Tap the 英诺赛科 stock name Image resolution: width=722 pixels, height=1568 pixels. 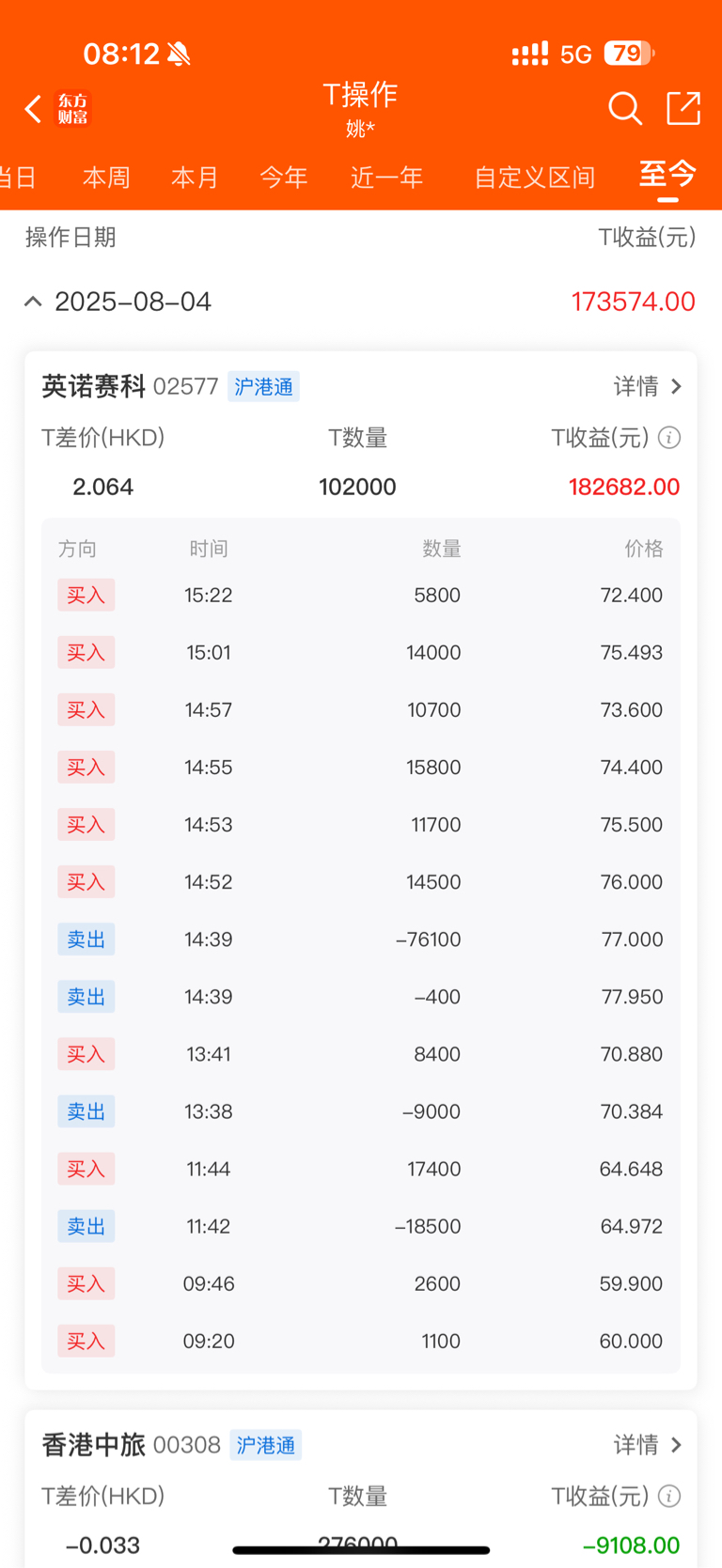93,387
